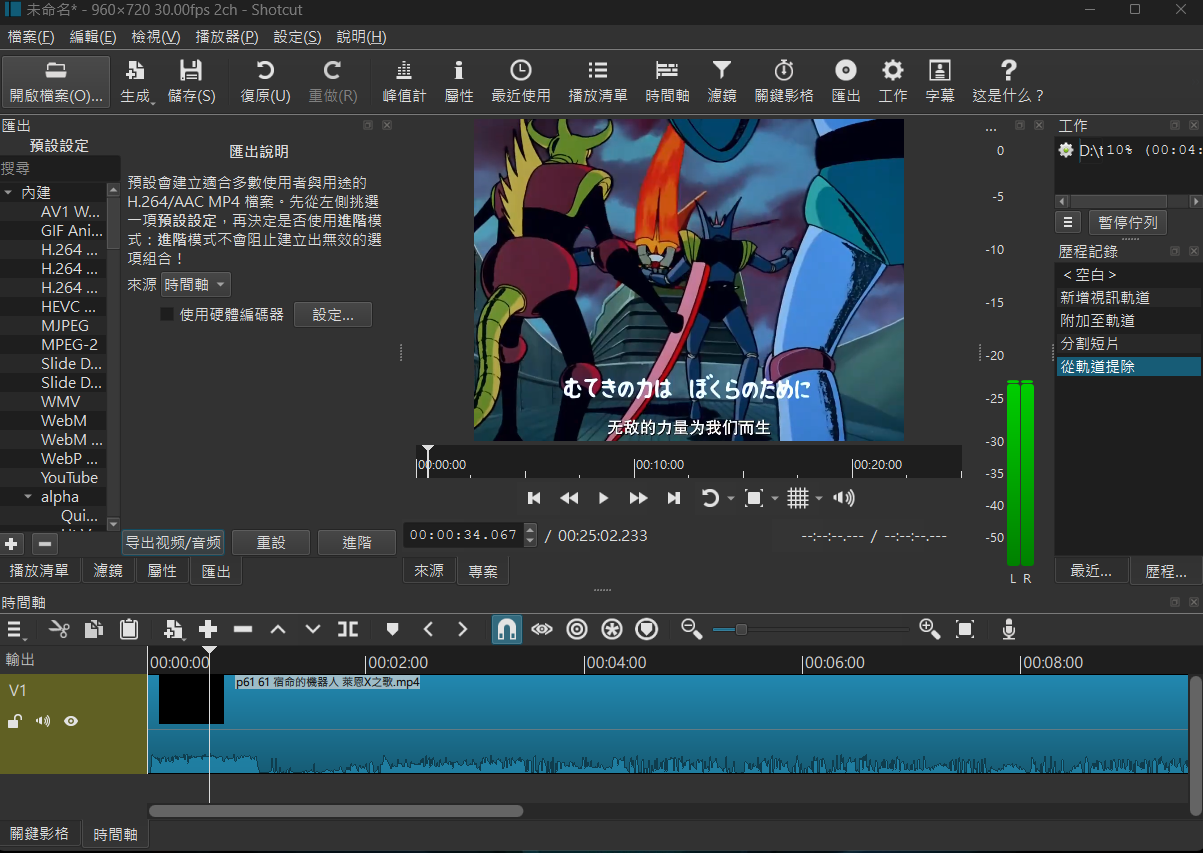The image size is (1203, 853).
Task: Switch to the 專案 player tab
Action: [483, 571]
